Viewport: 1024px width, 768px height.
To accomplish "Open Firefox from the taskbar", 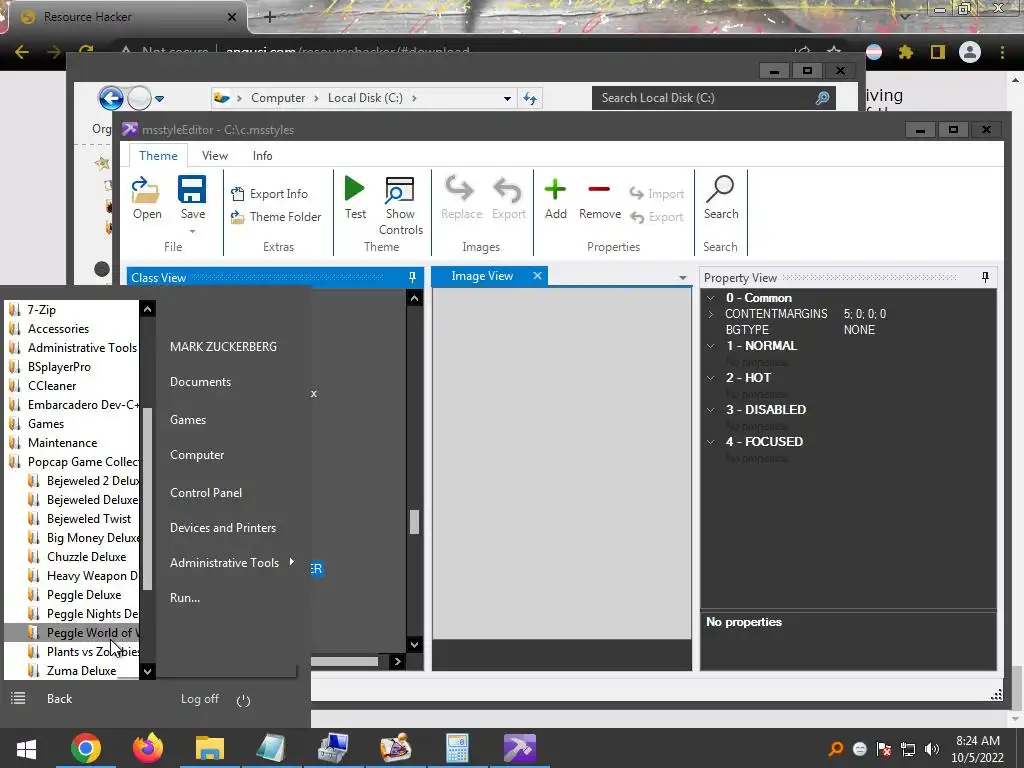I will [148, 748].
